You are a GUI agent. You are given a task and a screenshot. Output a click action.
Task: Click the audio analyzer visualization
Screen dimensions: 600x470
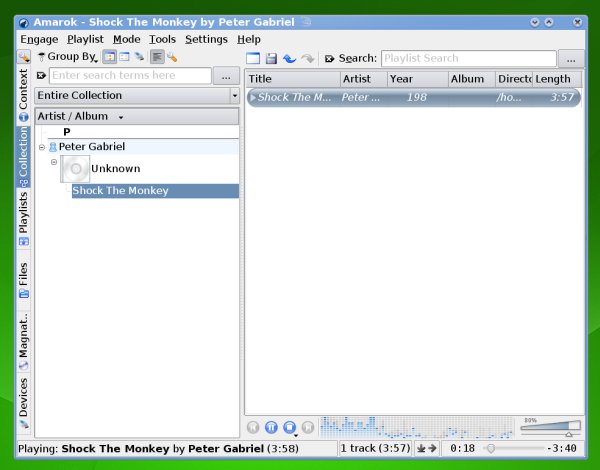[x=416, y=427]
